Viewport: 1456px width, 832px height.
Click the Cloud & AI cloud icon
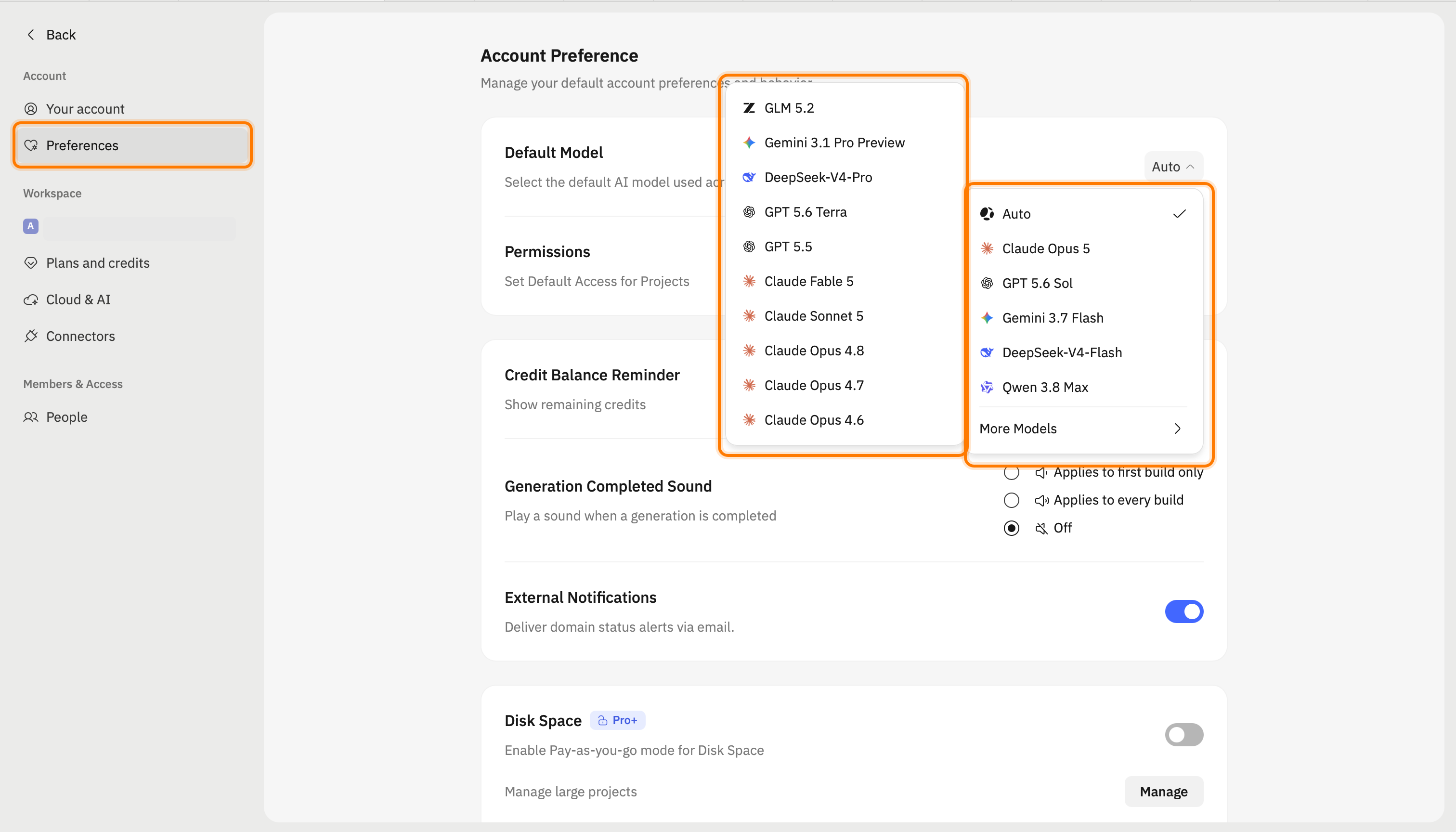pos(31,299)
